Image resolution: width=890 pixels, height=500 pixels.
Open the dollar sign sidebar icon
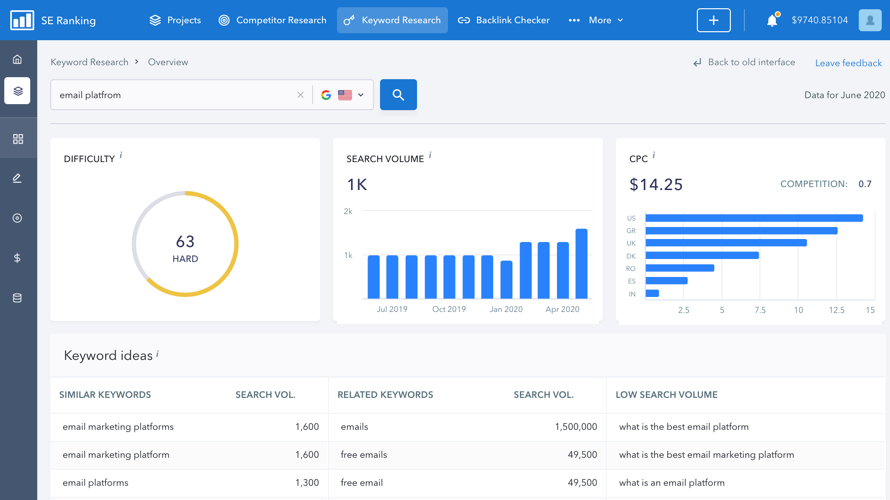point(17,258)
